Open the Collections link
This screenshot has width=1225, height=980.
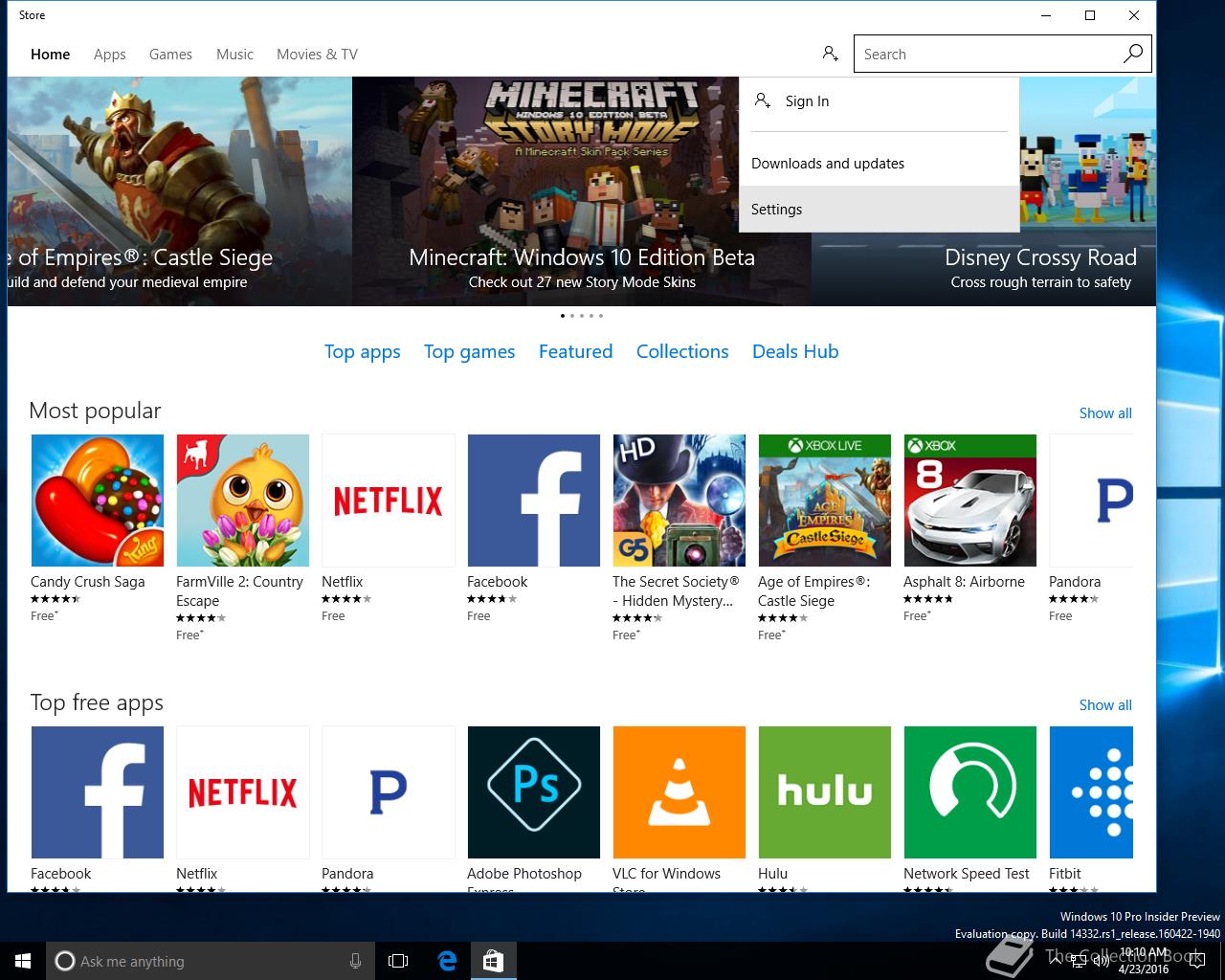tap(682, 351)
